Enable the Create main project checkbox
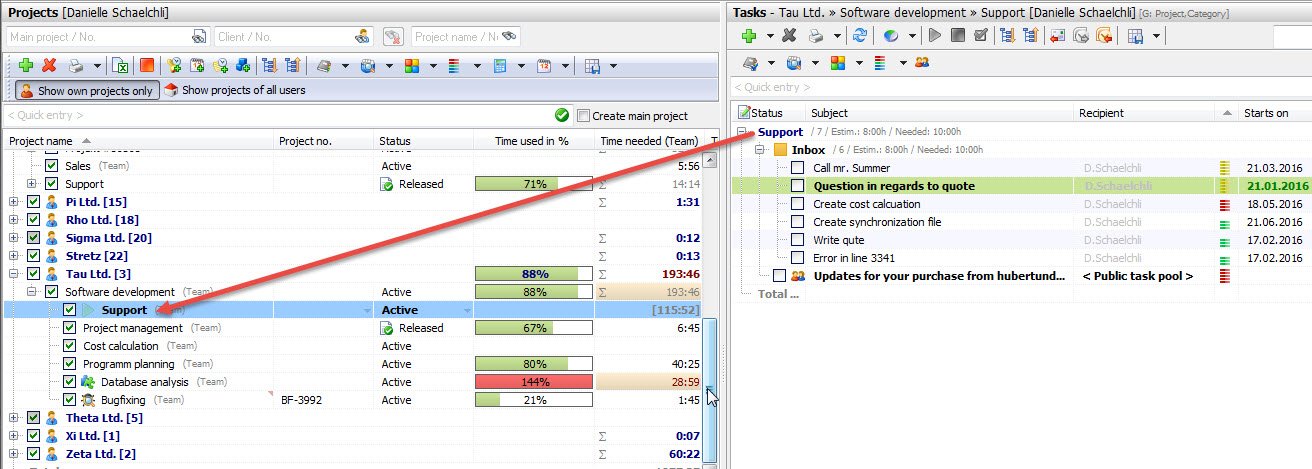This screenshot has width=1312, height=469. pos(584,116)
